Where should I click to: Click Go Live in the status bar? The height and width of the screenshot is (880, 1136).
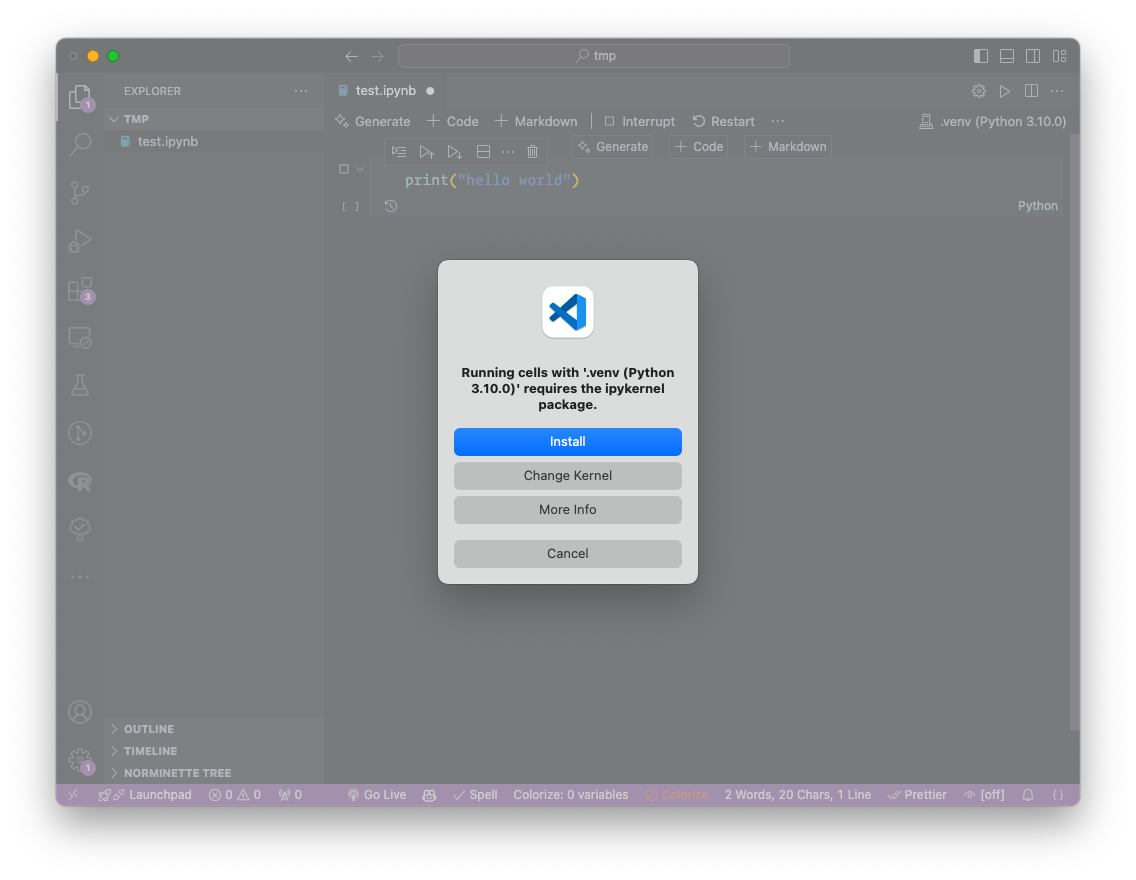(x=377, y=795)
